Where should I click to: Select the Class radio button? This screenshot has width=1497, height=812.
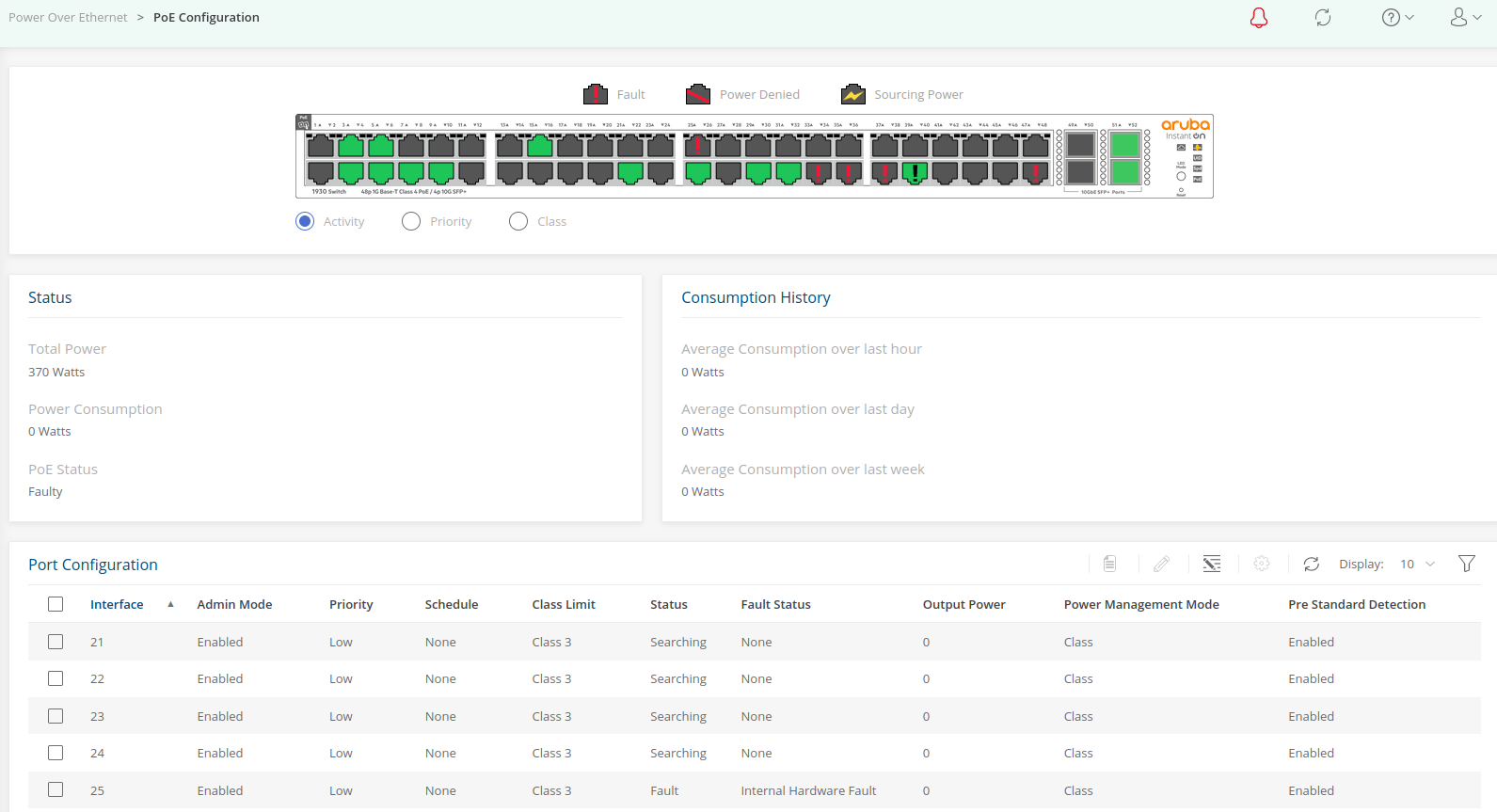pyautogui.click(x=518, y=221)
